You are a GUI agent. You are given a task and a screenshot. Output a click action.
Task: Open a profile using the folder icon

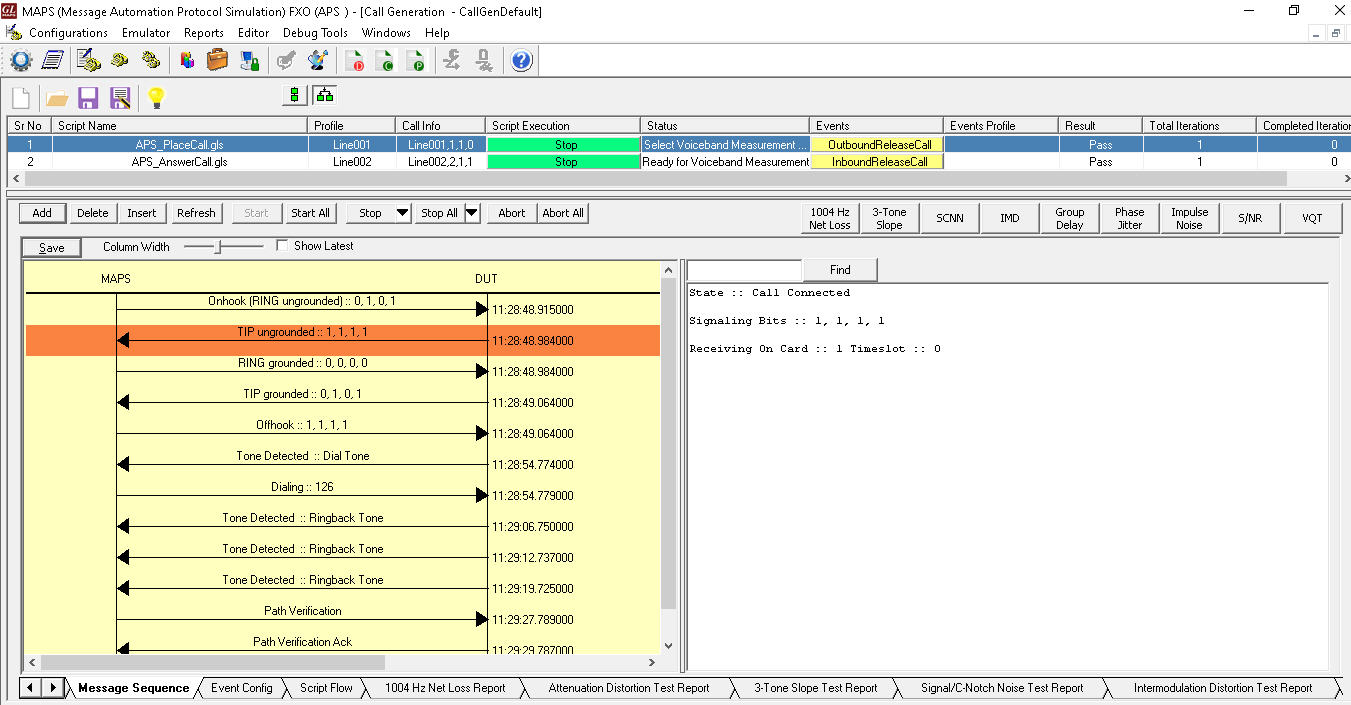pos(56,97)
